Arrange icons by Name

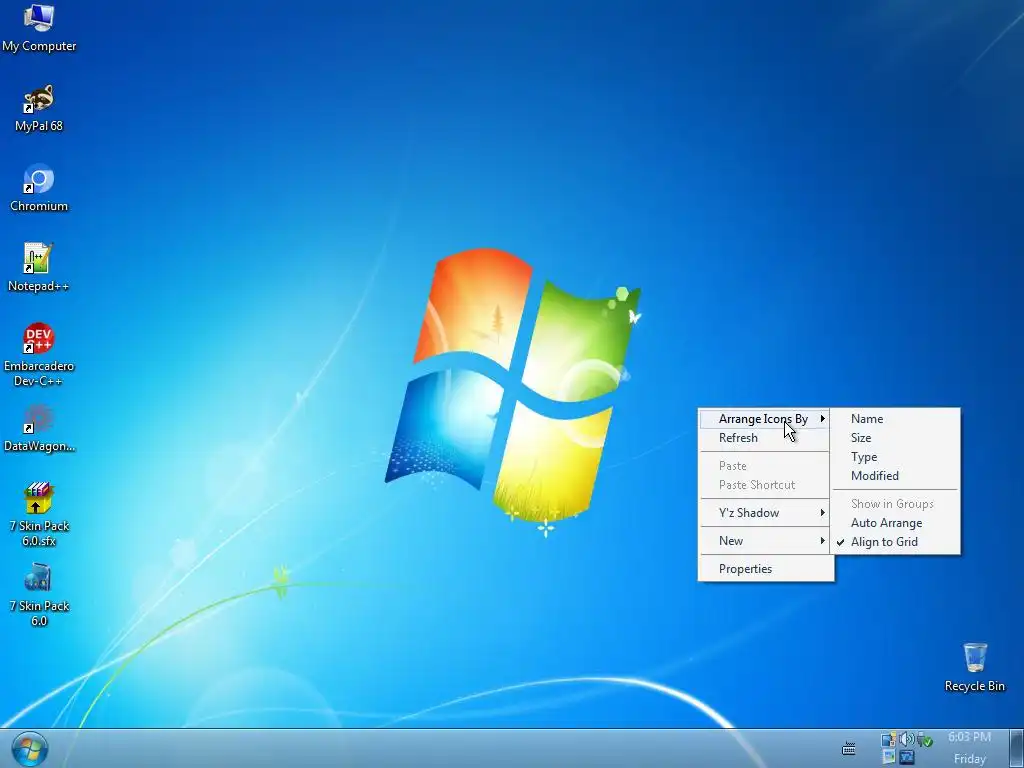895,419
